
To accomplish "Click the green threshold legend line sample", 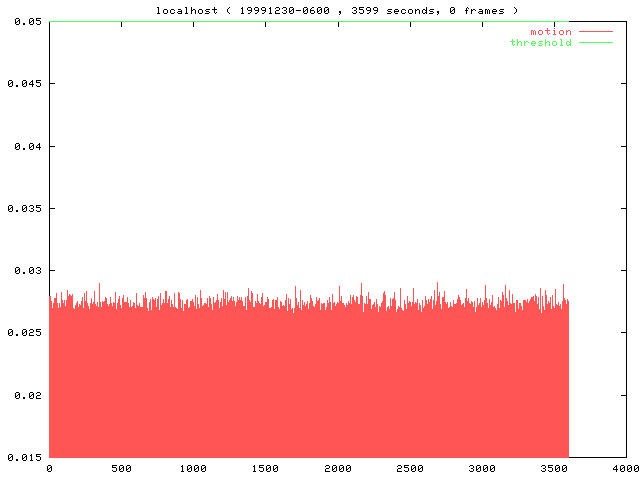I will pyautogui.click(x=595, y=42).
